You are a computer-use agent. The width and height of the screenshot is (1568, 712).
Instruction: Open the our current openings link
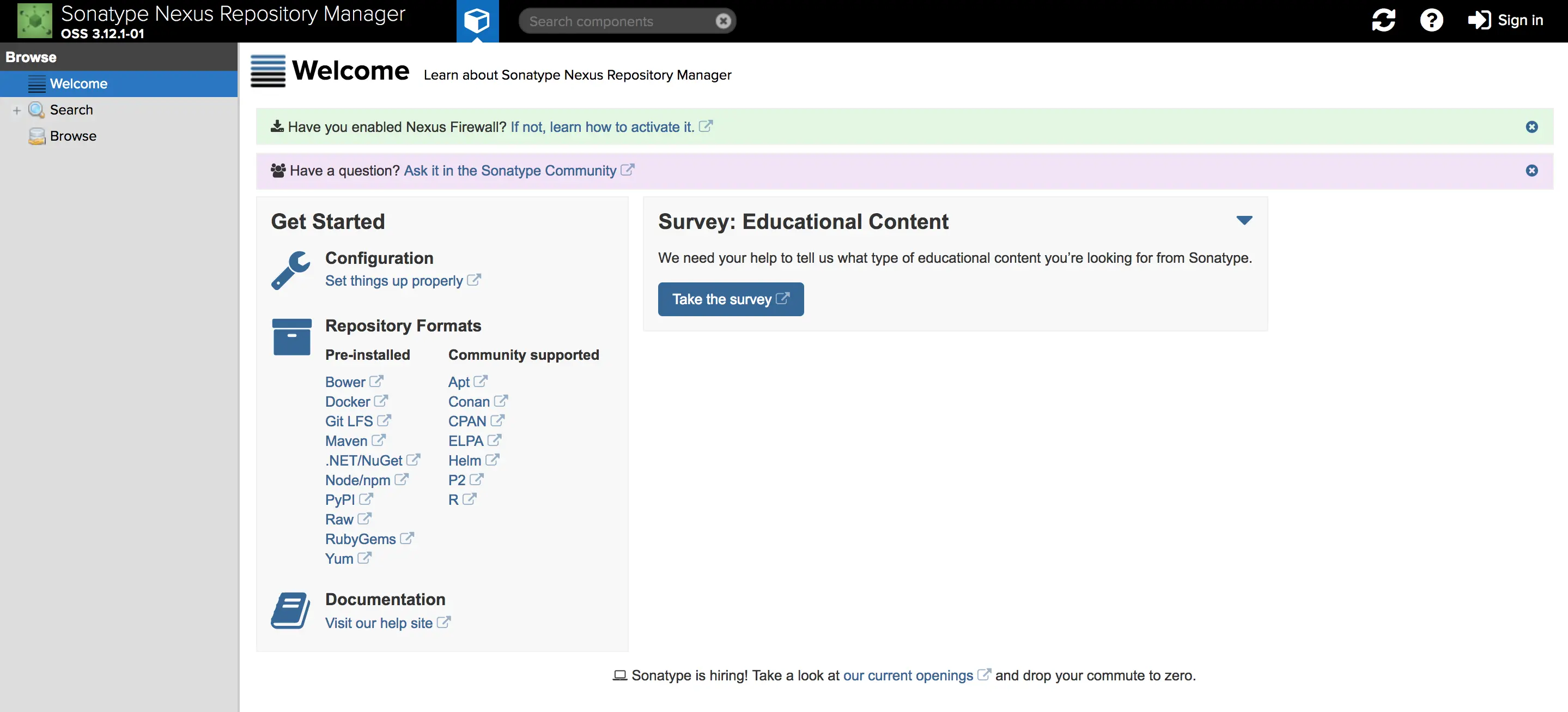908,675
